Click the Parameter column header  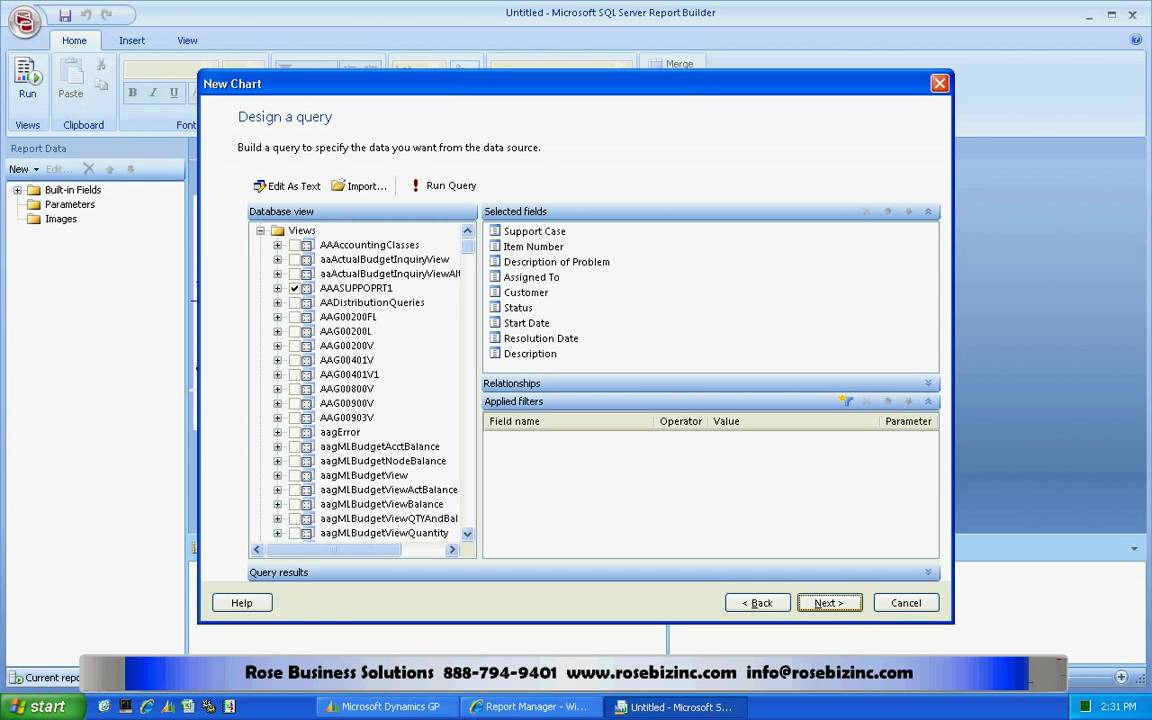pos(909,421)
